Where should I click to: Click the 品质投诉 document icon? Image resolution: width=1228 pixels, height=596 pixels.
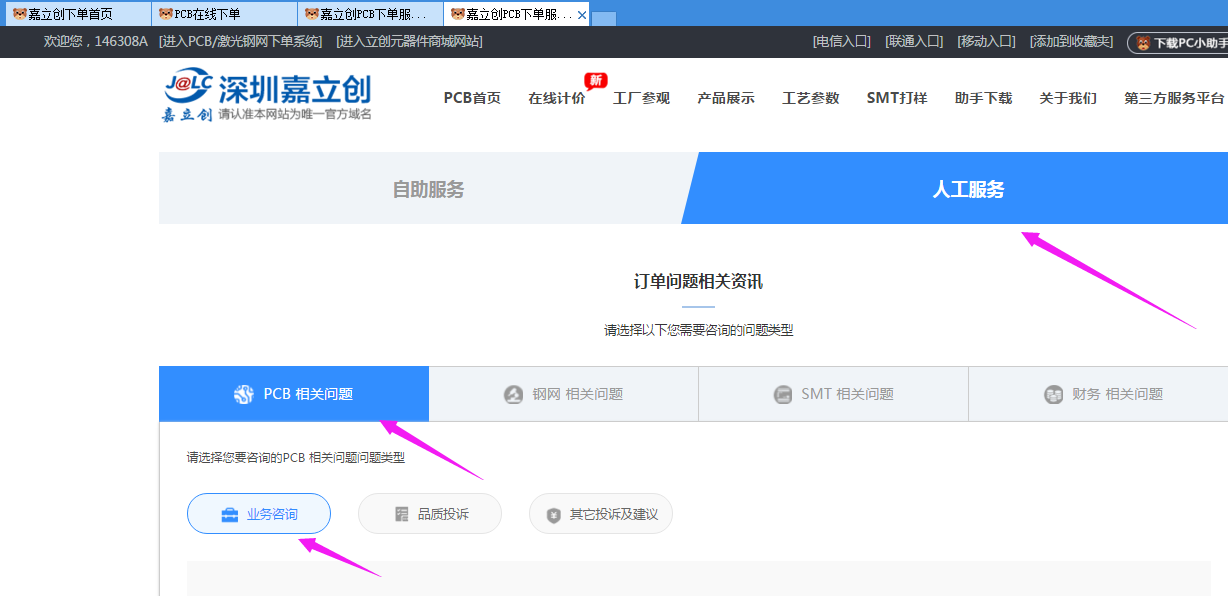click(402, 515)
